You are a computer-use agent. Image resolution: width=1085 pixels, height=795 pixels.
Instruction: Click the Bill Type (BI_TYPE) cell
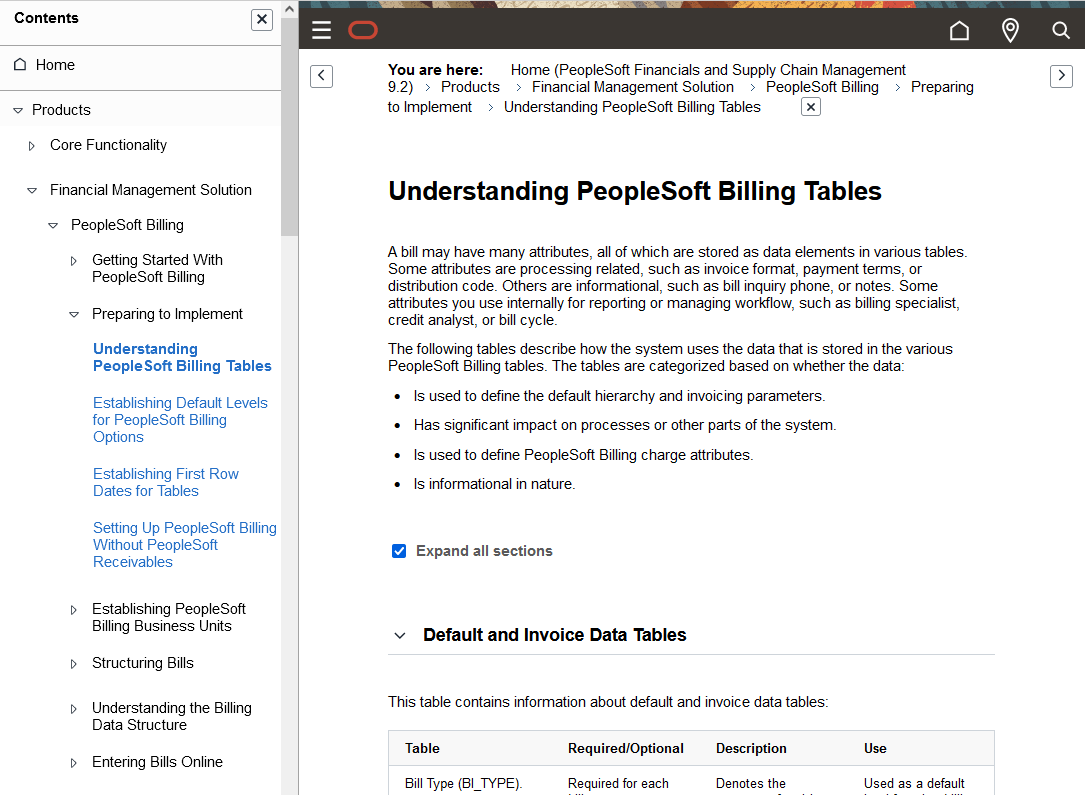(463, 783)
